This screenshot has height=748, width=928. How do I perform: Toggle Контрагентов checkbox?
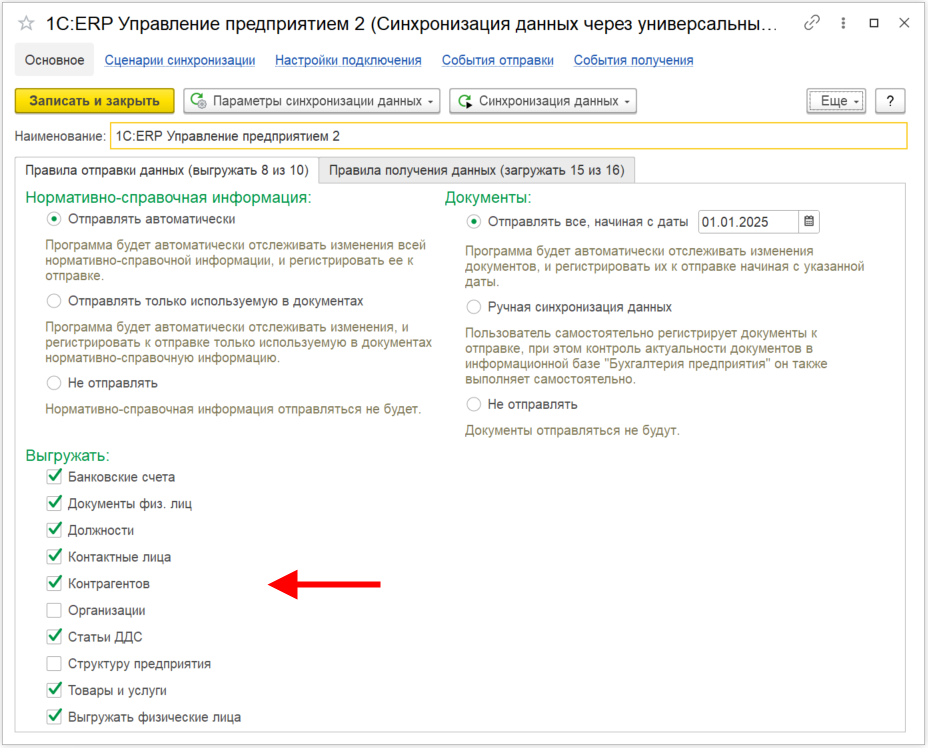54,583
